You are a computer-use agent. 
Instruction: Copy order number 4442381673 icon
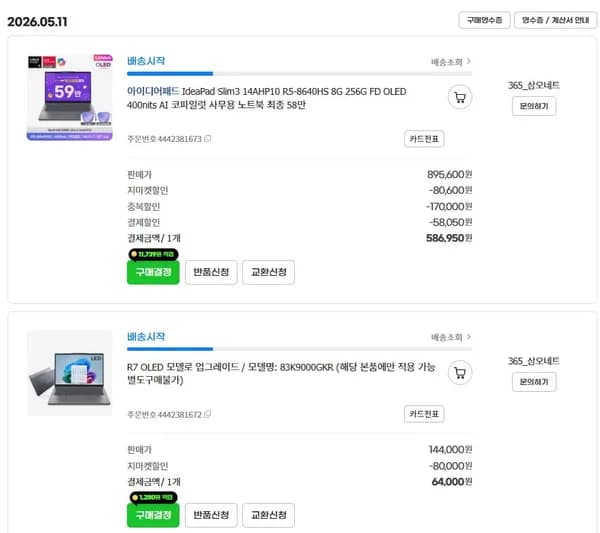207,139
